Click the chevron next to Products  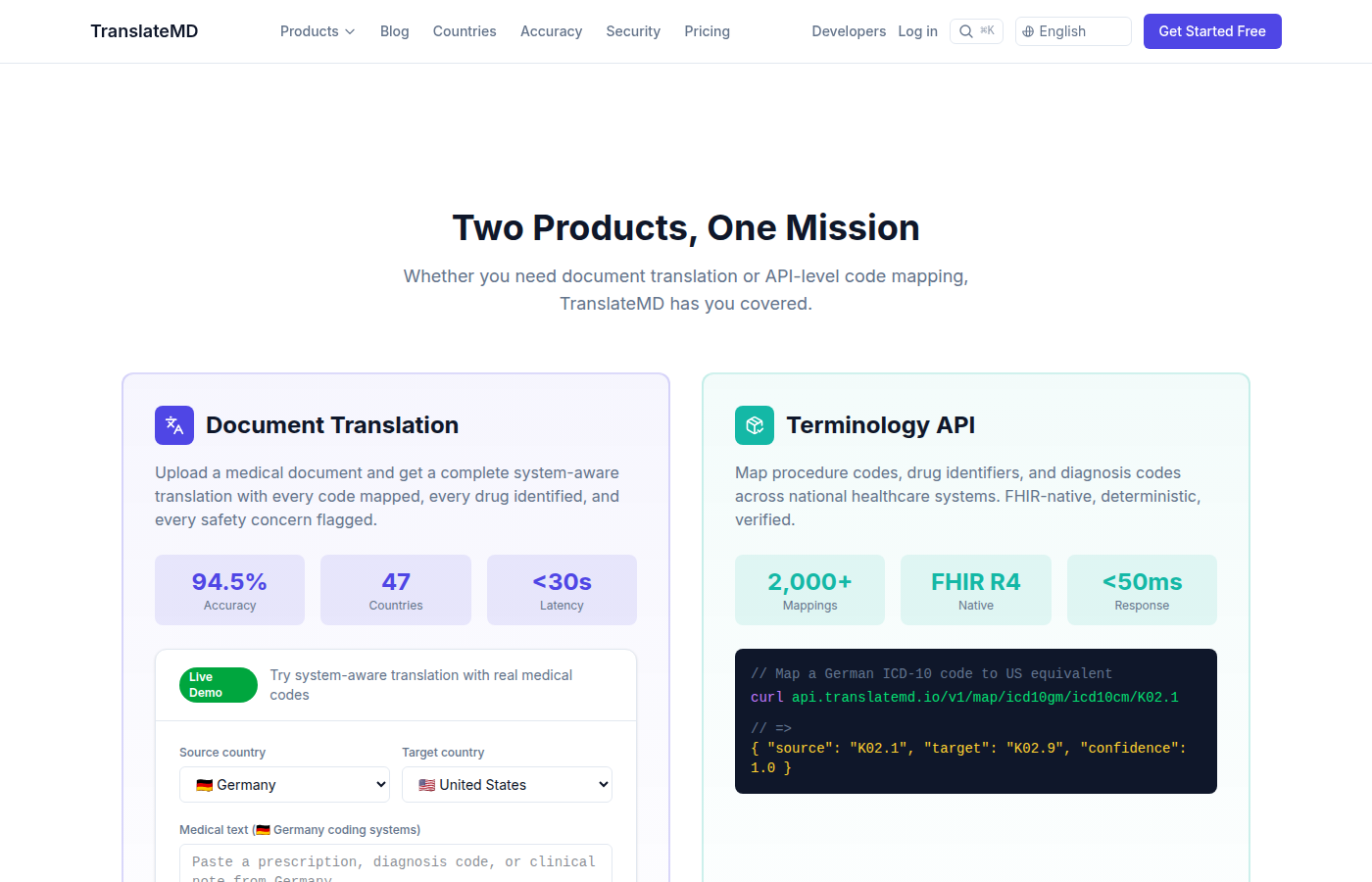[x=350, y=32]
